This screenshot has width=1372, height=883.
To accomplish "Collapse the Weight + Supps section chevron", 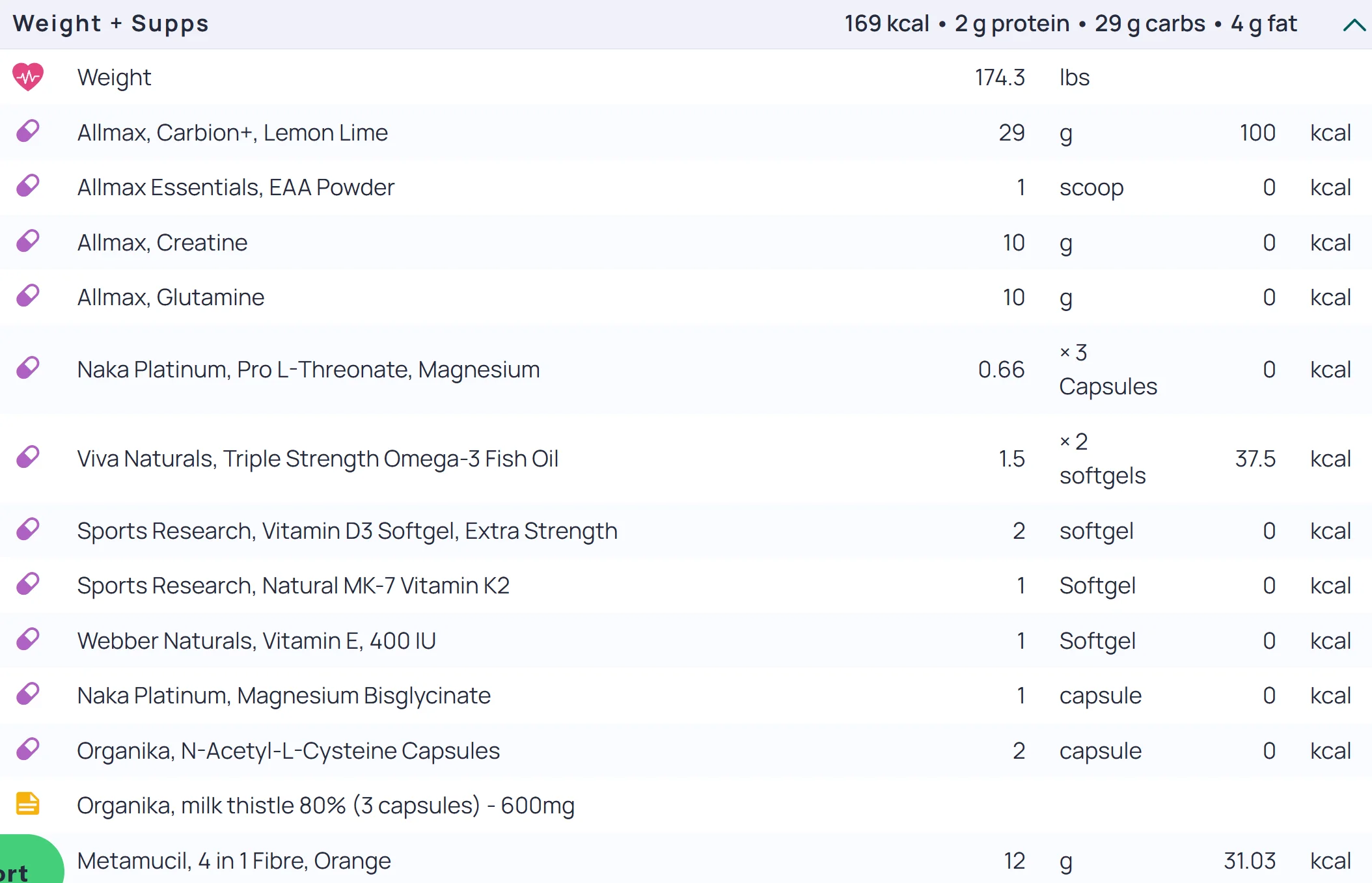I will [x=1354, y=25].
